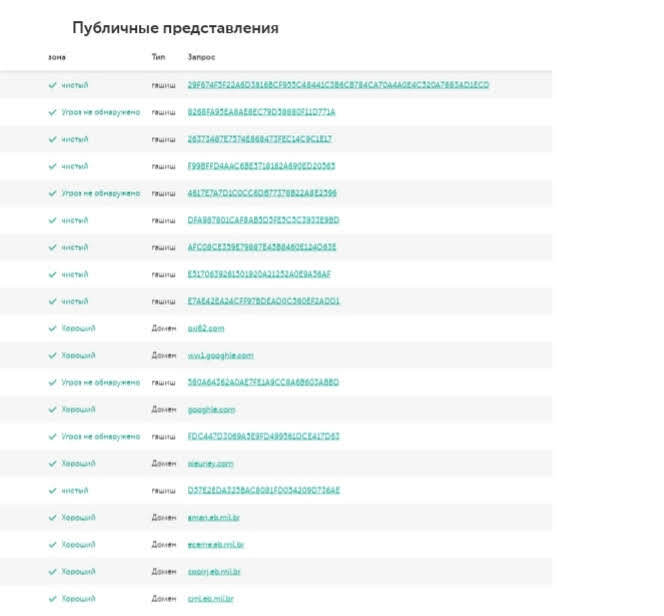
Task: Click the checkmark in the cml.eb.mil.br row
Action: click(x=53, y=598)
